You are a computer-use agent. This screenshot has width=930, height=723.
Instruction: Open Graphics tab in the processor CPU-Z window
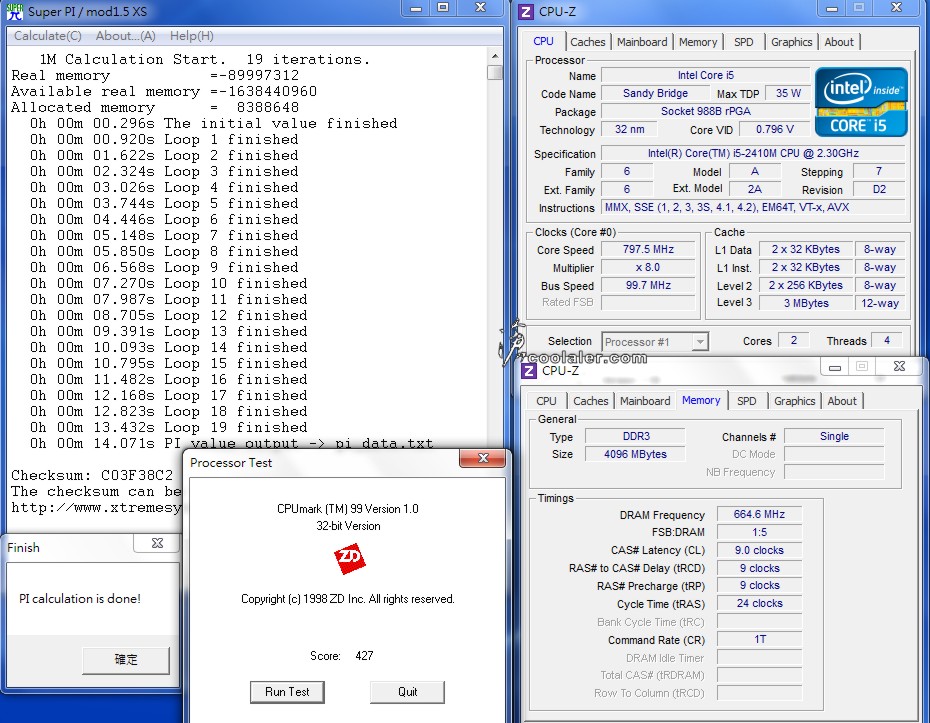[791, 42]
